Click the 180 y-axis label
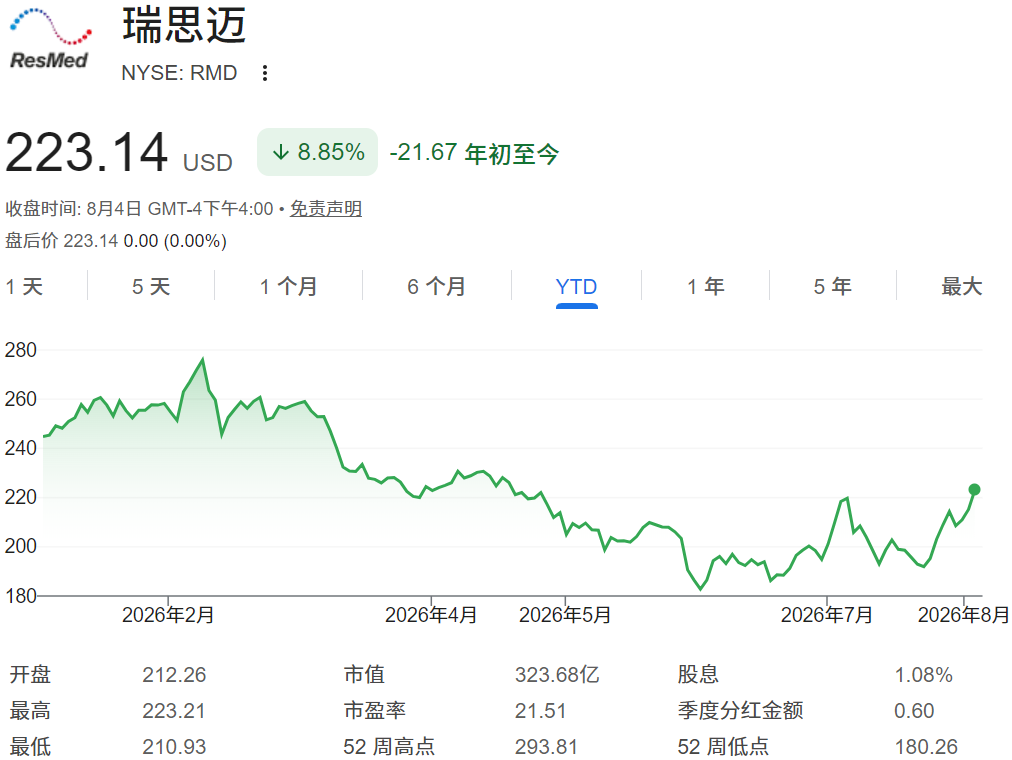 tap(21, 595)
